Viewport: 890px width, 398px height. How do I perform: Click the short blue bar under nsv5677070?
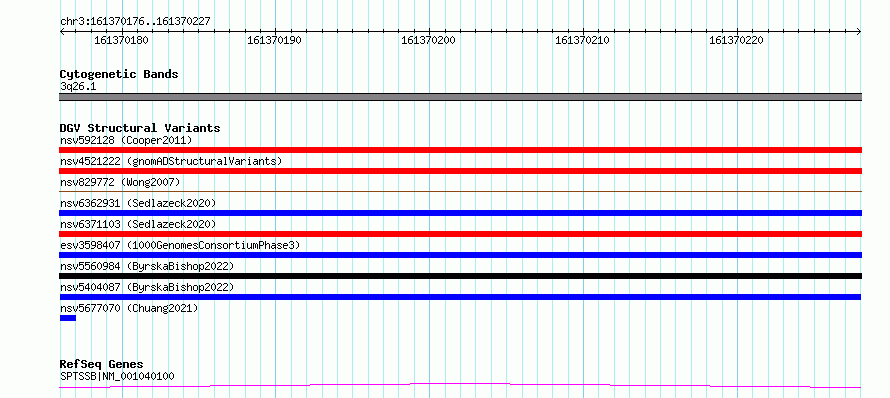[68, 318]
